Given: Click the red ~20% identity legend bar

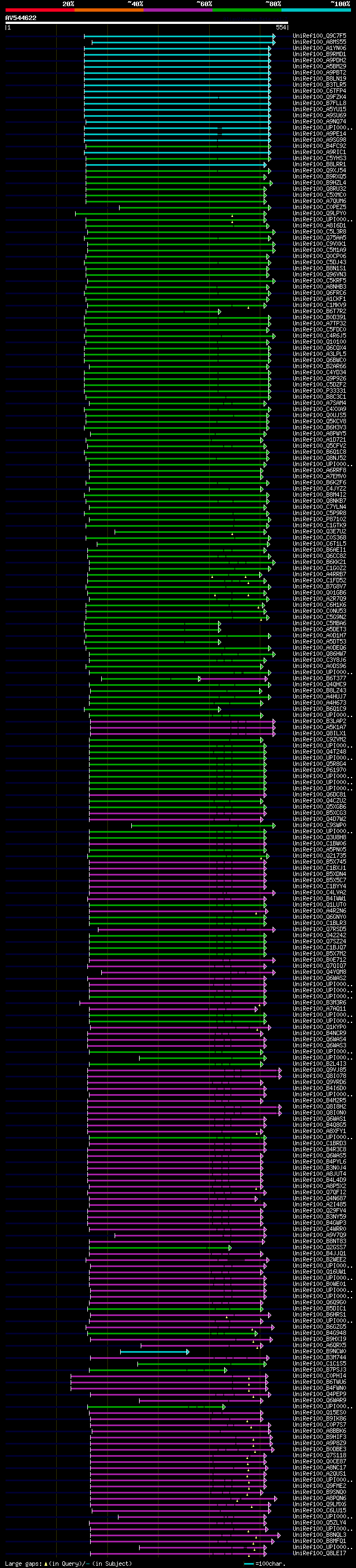Looking at the screenshot, I should click(39, 10).
